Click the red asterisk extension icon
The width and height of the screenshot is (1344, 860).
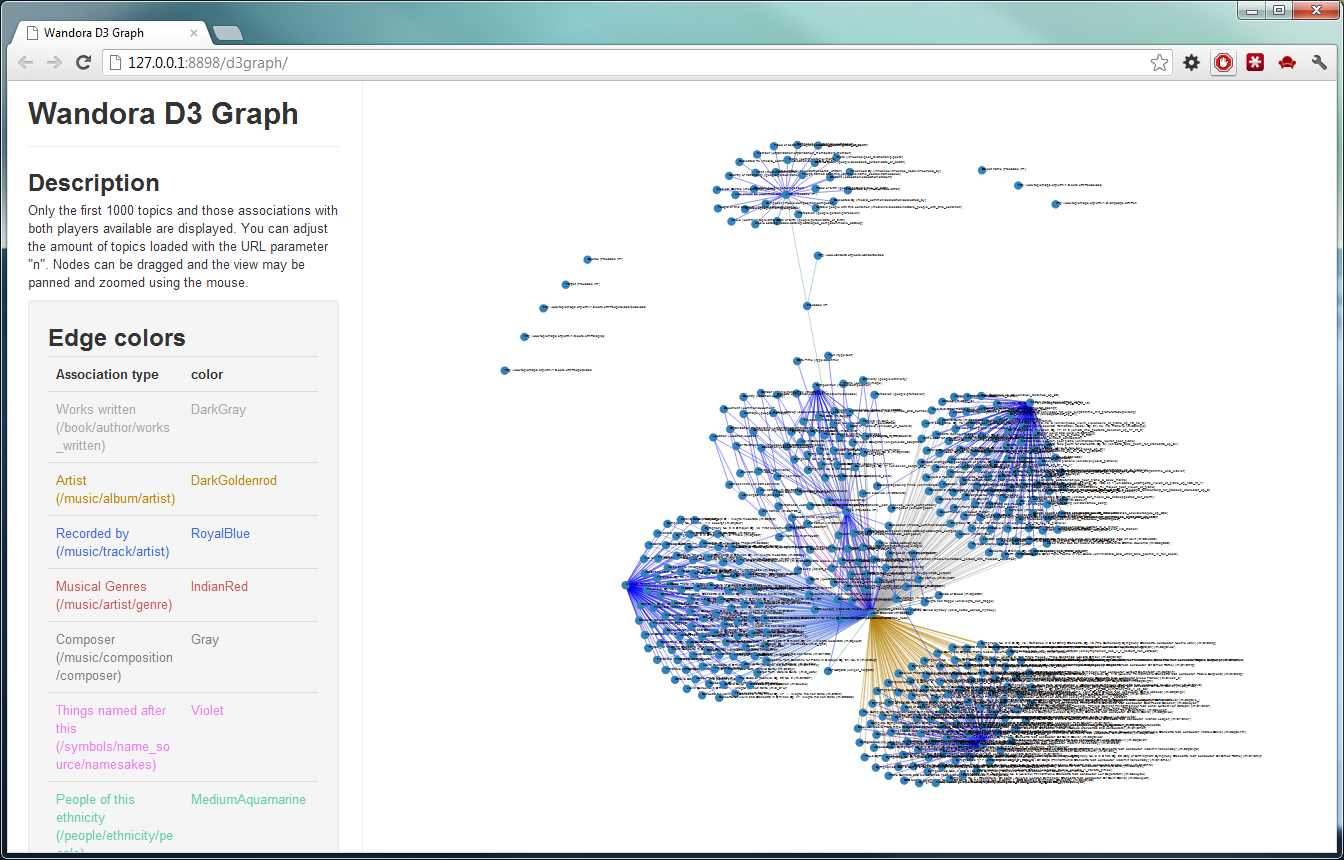(1255, 63)
